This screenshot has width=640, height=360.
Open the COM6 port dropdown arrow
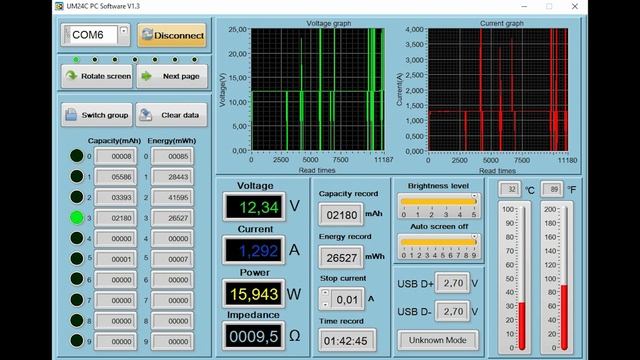pos(123,31)
